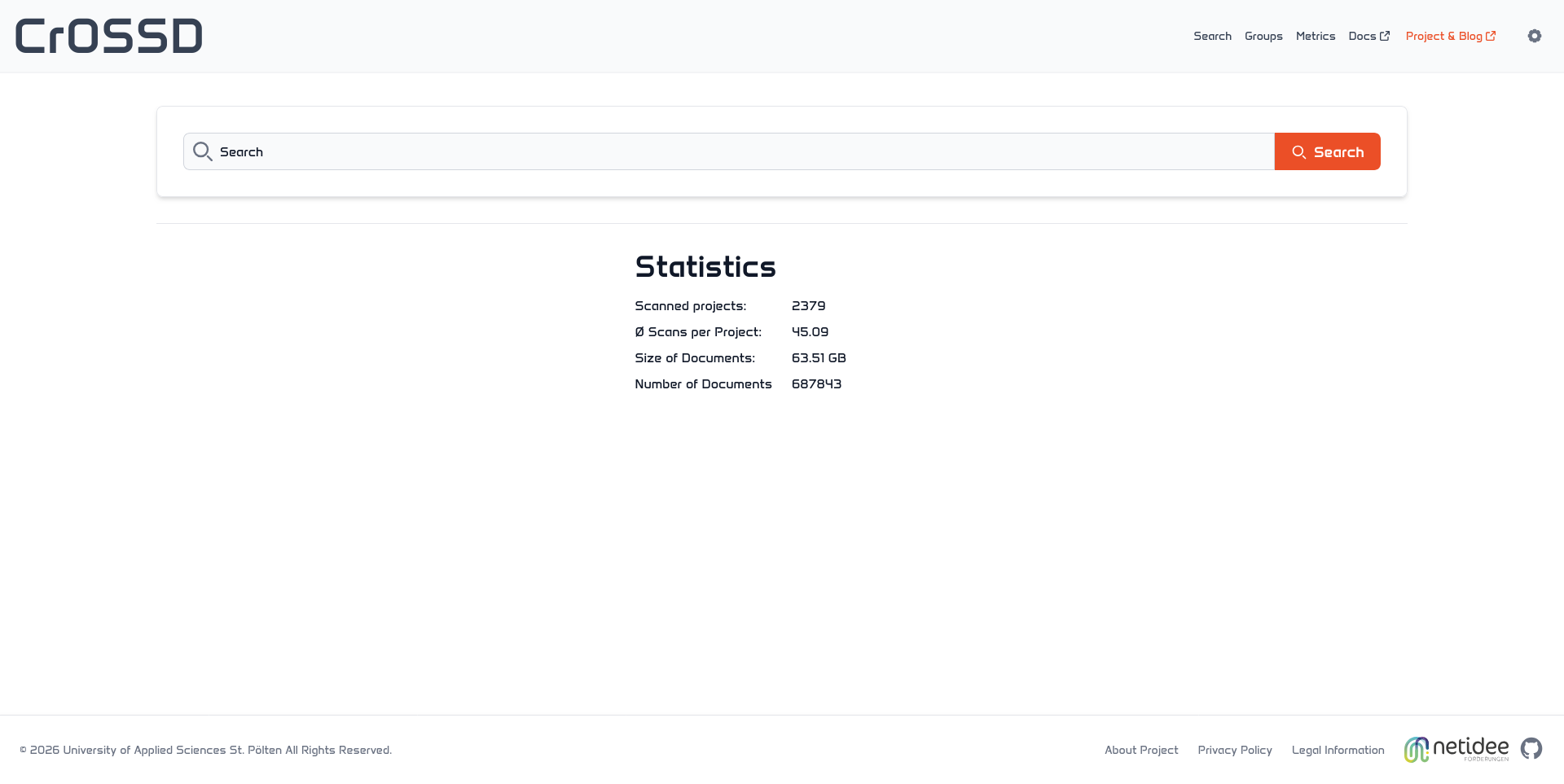Go to the Search nav item
Image resolution: width=1564 pixels, height=784 pixels.
(x=1212, y=36)
